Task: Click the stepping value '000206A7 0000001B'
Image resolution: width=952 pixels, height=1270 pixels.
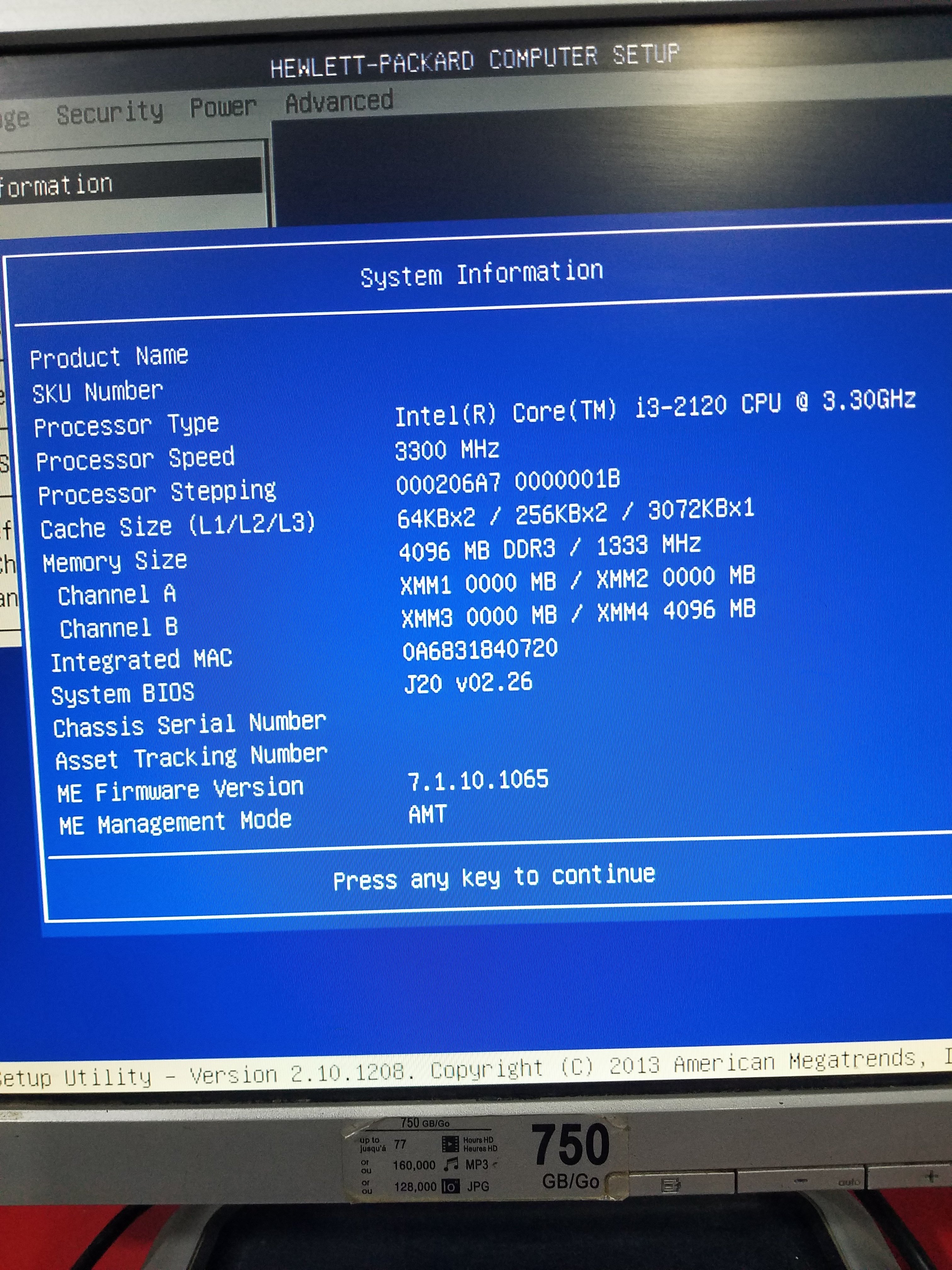Action: [508, 481]
